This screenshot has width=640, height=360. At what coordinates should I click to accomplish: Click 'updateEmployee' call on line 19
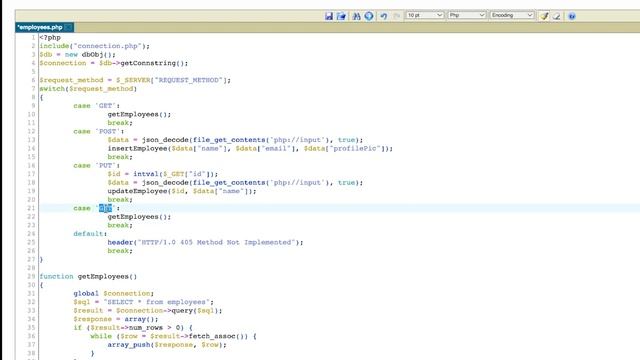click(x=138, y=191)
